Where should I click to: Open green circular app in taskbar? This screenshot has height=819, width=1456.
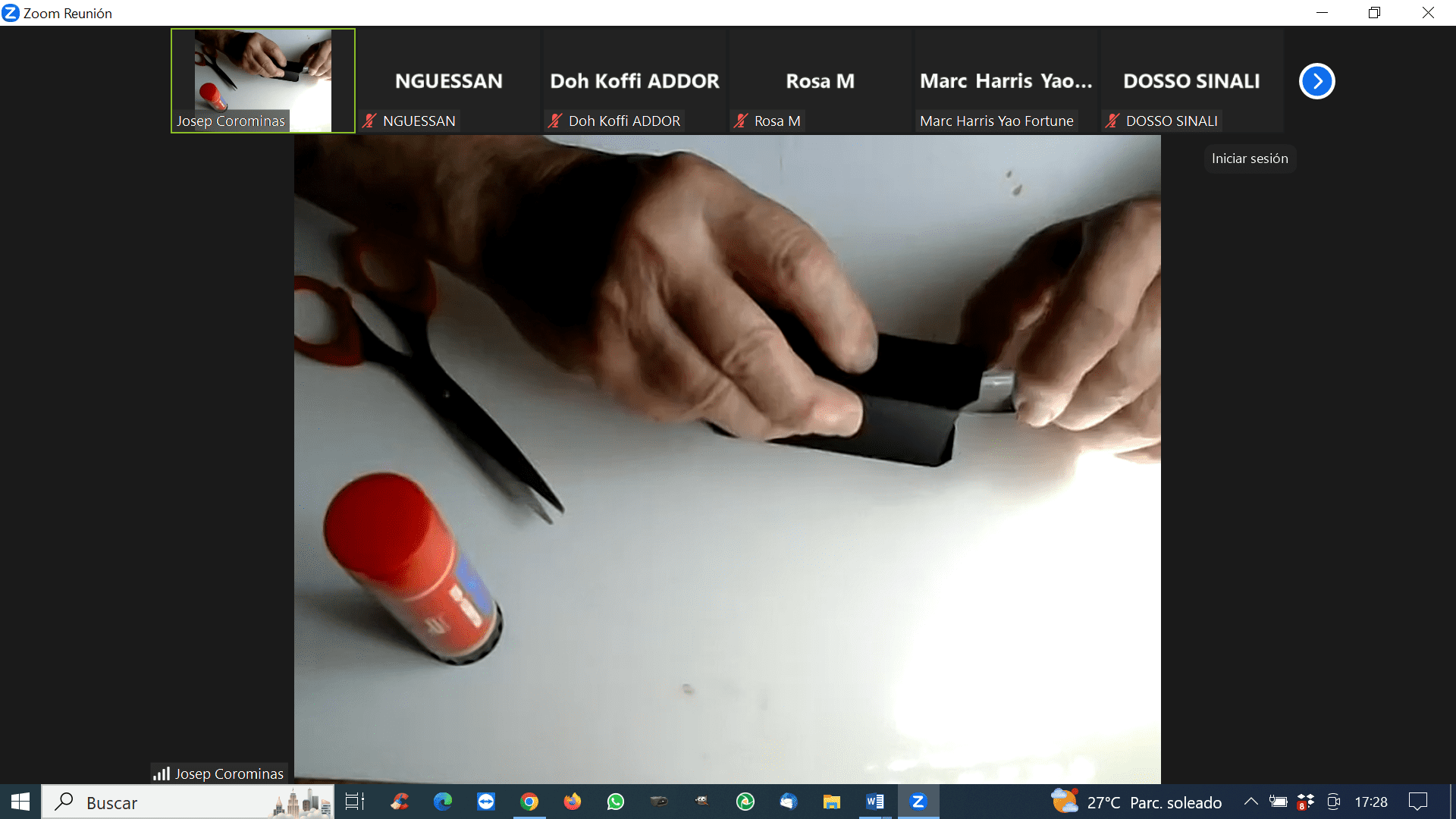coord(745,802)
